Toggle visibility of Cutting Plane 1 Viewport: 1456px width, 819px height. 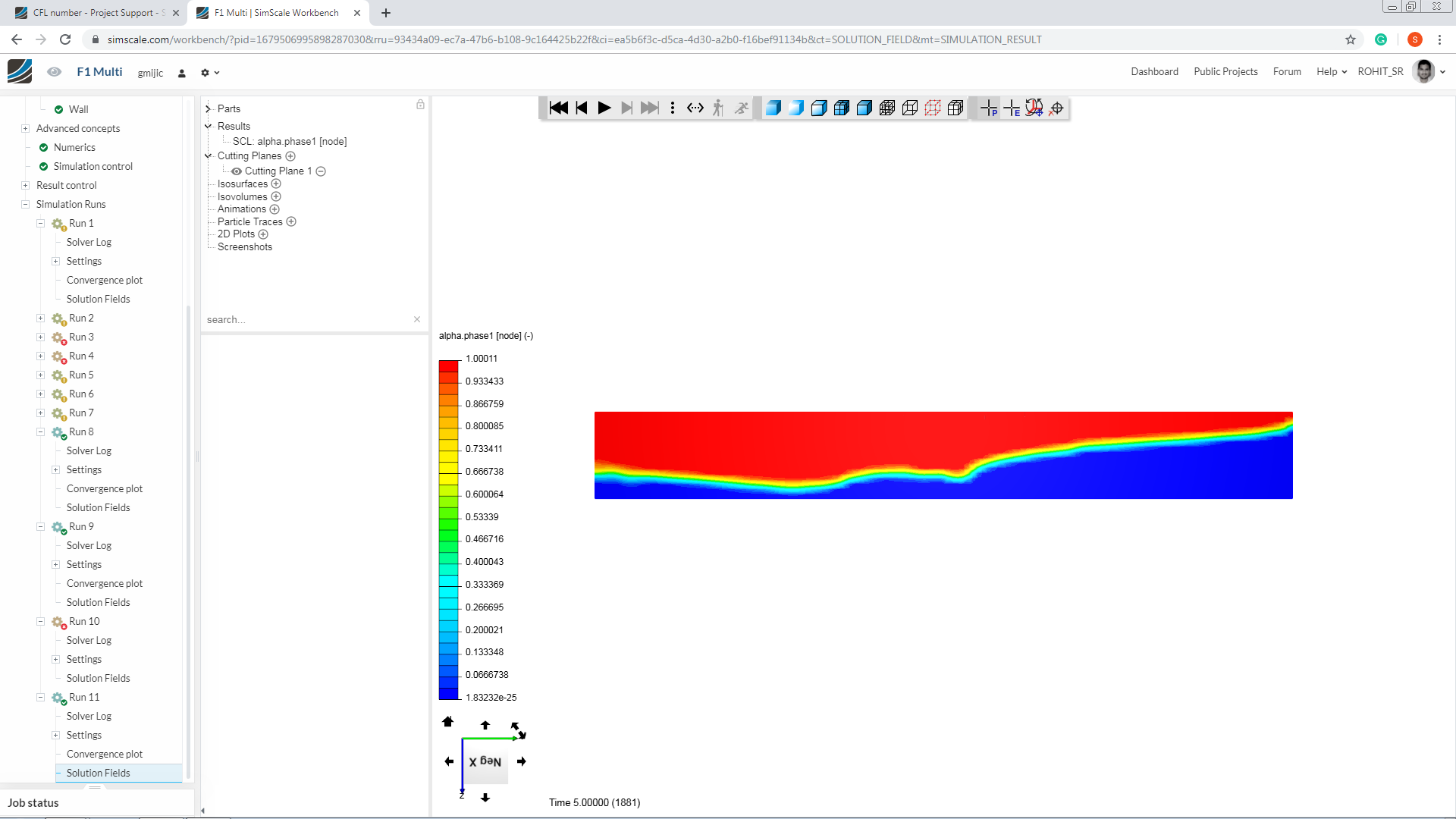[x=236, y=171]
